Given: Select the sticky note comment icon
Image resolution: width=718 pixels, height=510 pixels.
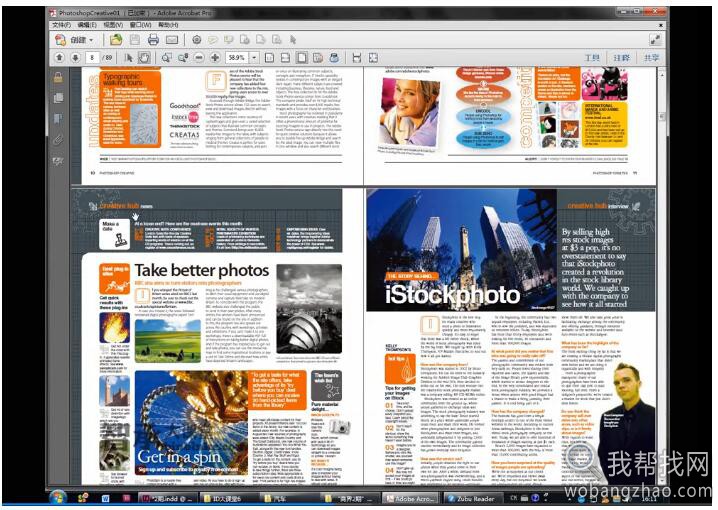Looking at the screenshot, I should [212, 40].
